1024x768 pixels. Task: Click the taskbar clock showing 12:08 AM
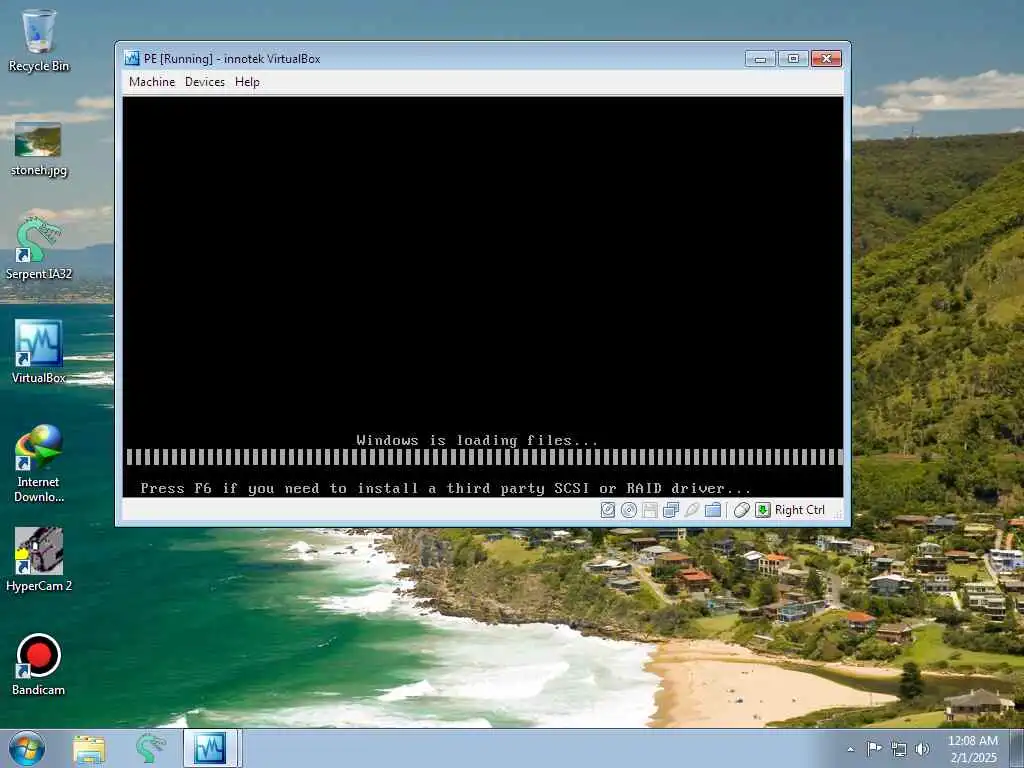[x=972, y=749]
